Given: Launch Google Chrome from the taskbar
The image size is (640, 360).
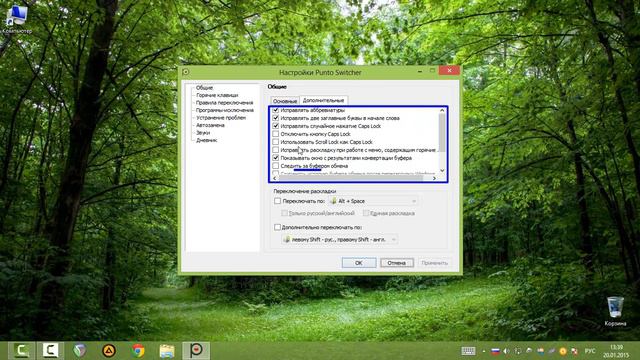Looking at the screenshot, I should pos(138,351).
